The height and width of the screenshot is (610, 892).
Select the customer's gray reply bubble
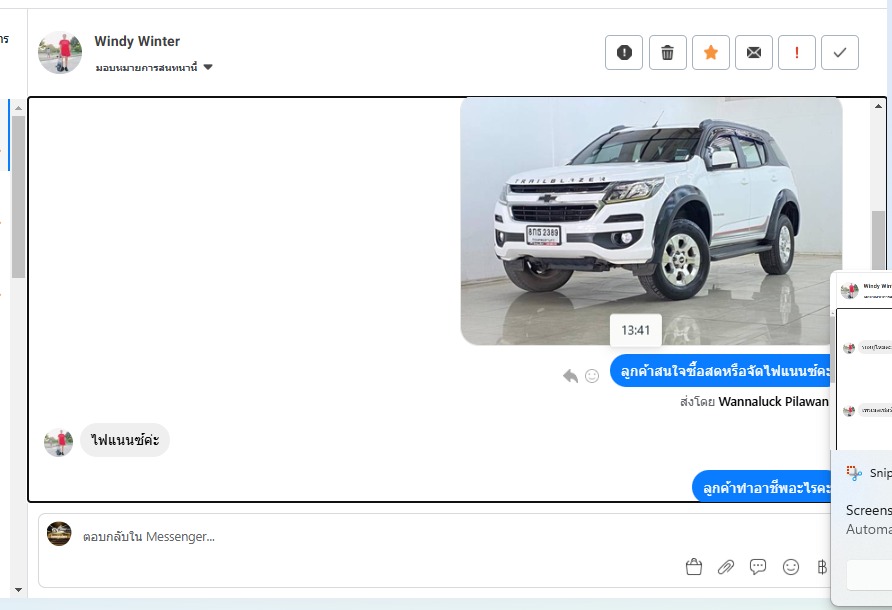pos(125,440)
